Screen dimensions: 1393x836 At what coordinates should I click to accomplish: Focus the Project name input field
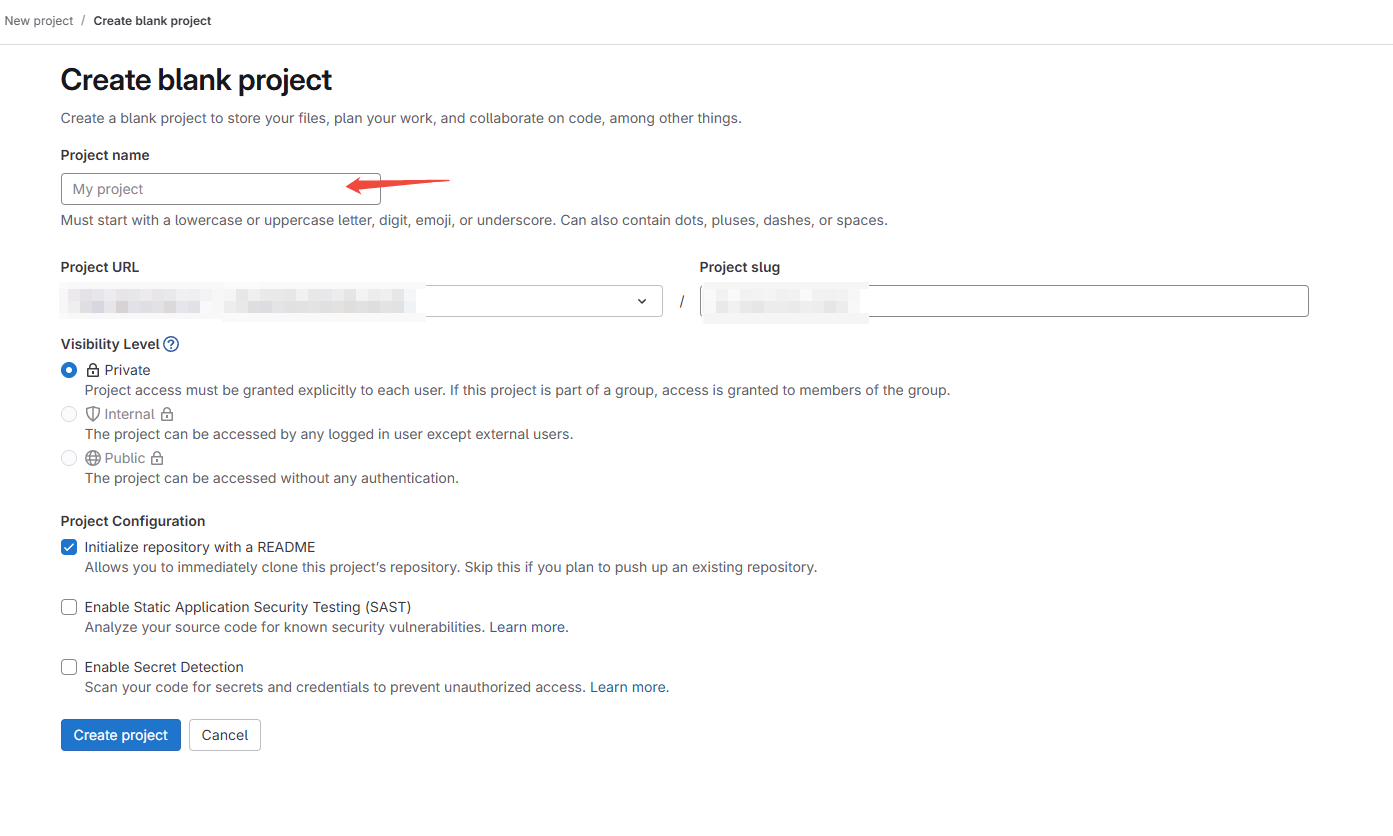pyautogui.click(x=220, y=189)
